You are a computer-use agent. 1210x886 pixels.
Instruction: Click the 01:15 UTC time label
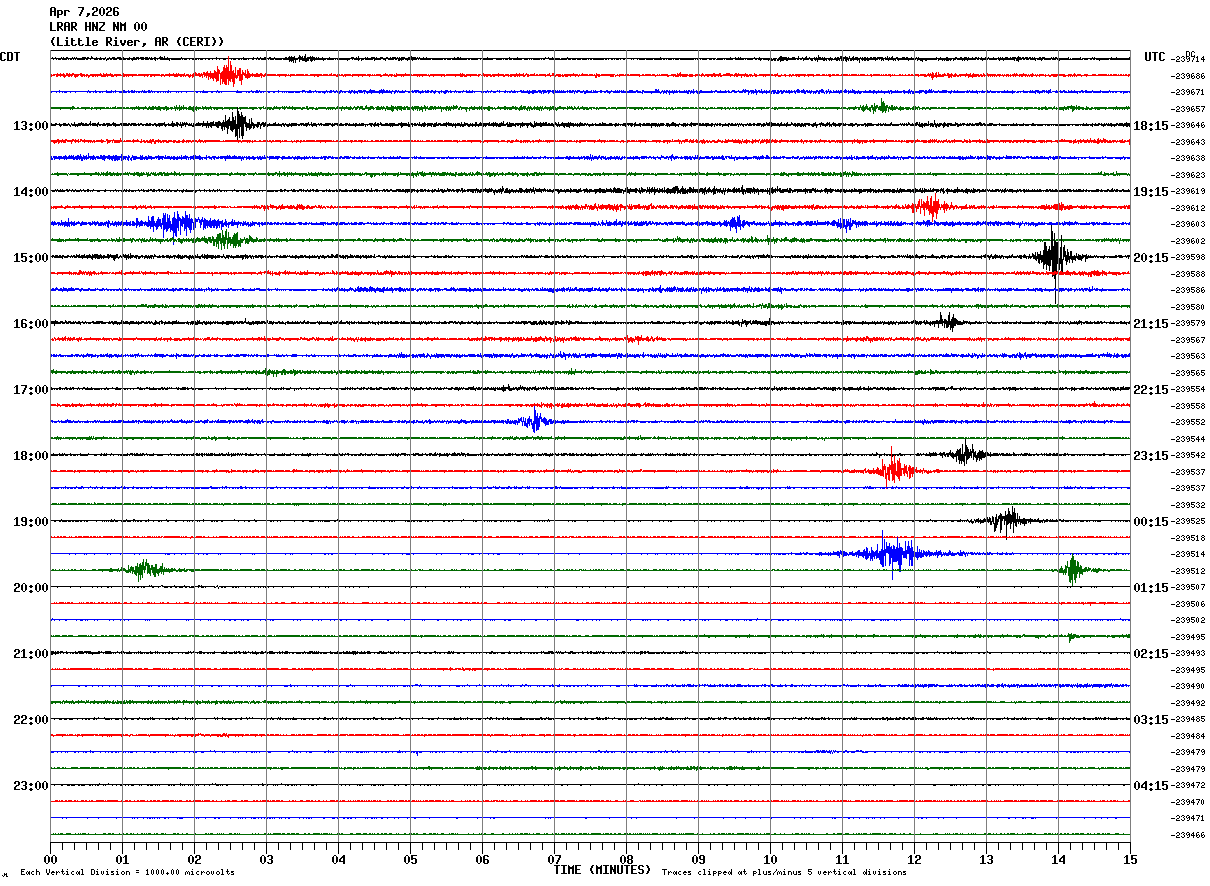tap(1151, 588)
